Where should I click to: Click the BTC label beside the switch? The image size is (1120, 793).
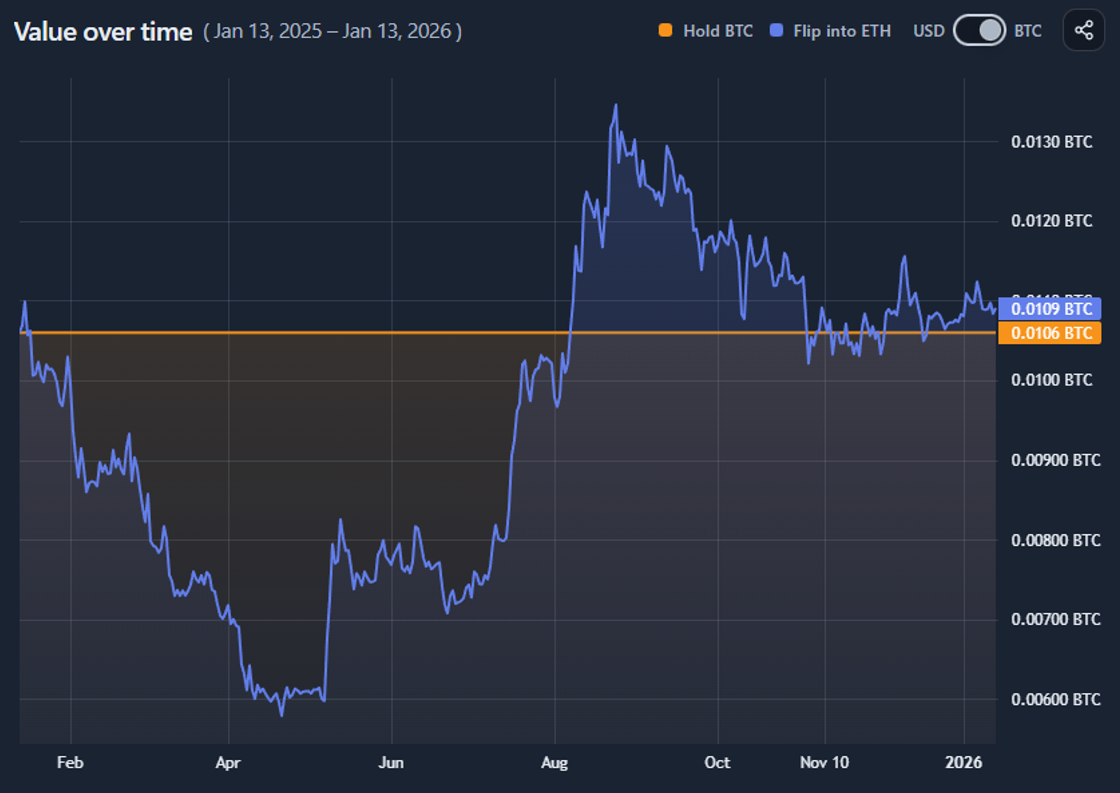(x=1028, y=31)
